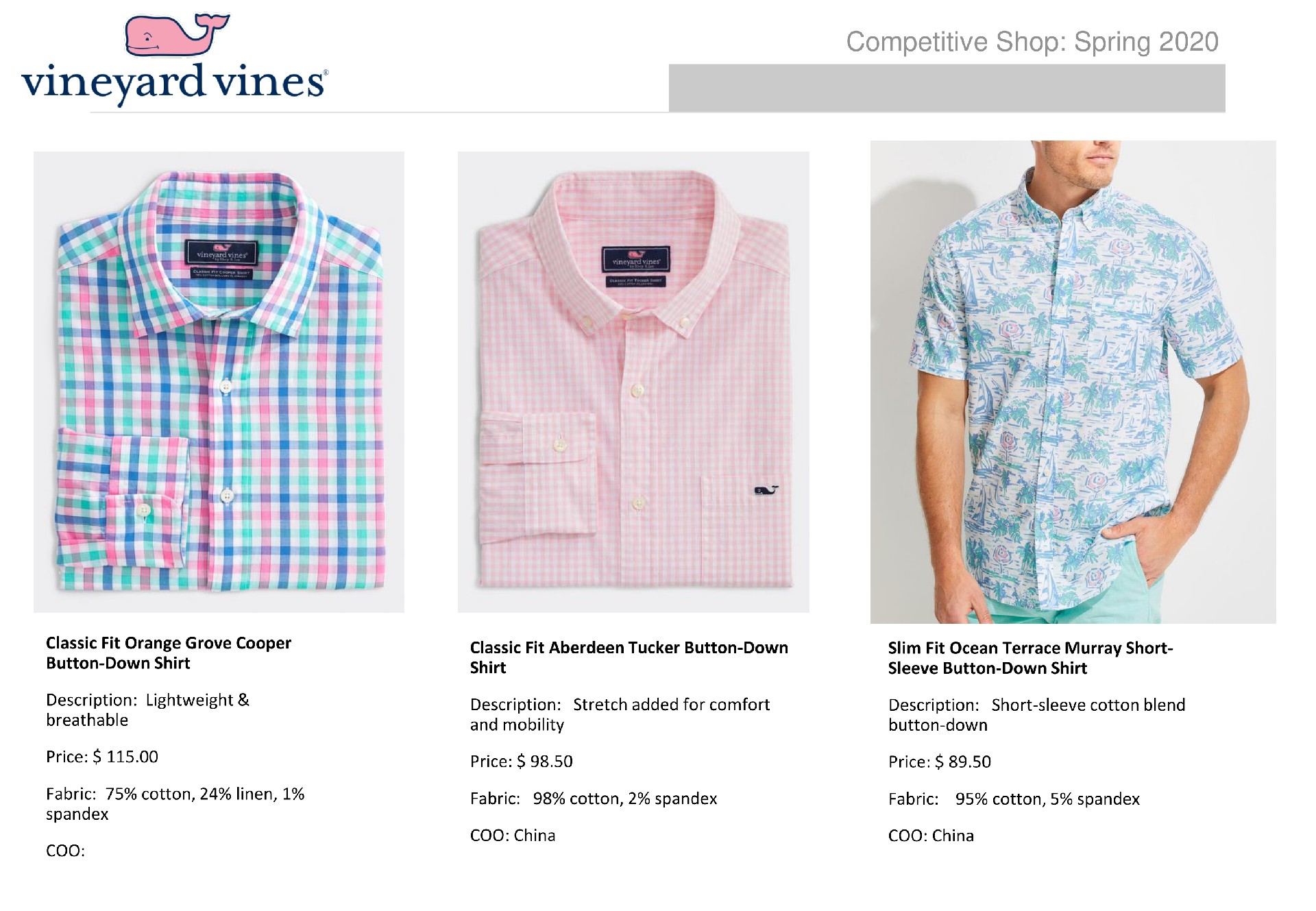Viewport: 1316px width, 911px height.
Task: Click the $ 98.50 price text
Action: click(545, 762)
